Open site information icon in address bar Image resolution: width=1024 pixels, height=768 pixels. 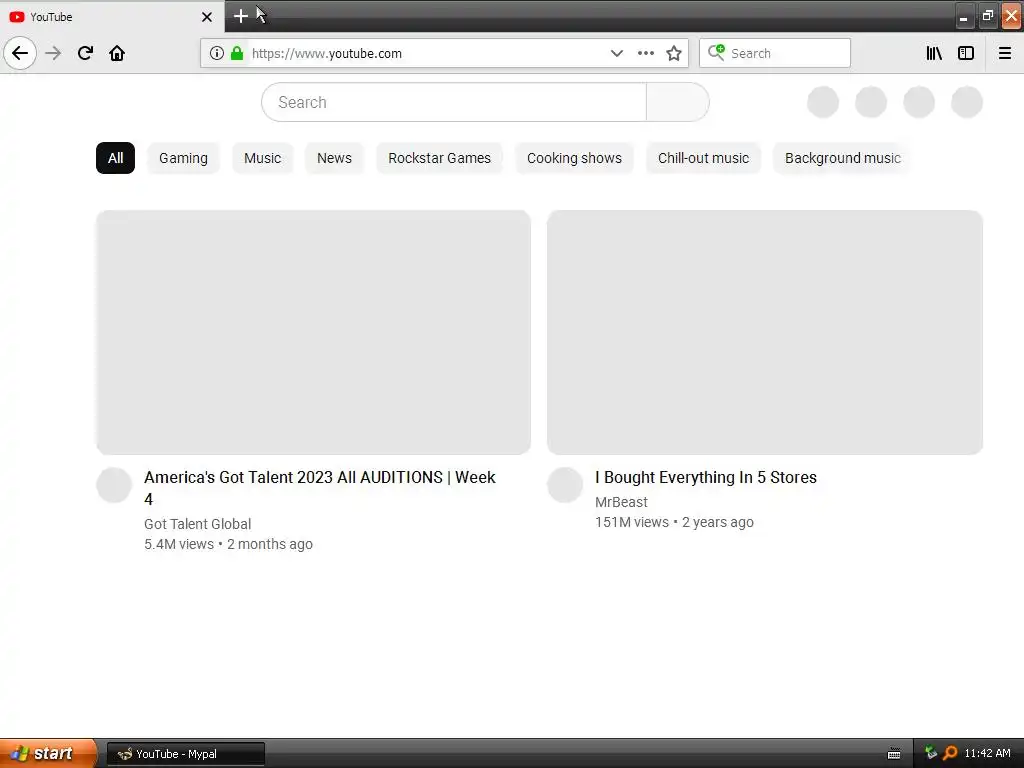[217, 53]
